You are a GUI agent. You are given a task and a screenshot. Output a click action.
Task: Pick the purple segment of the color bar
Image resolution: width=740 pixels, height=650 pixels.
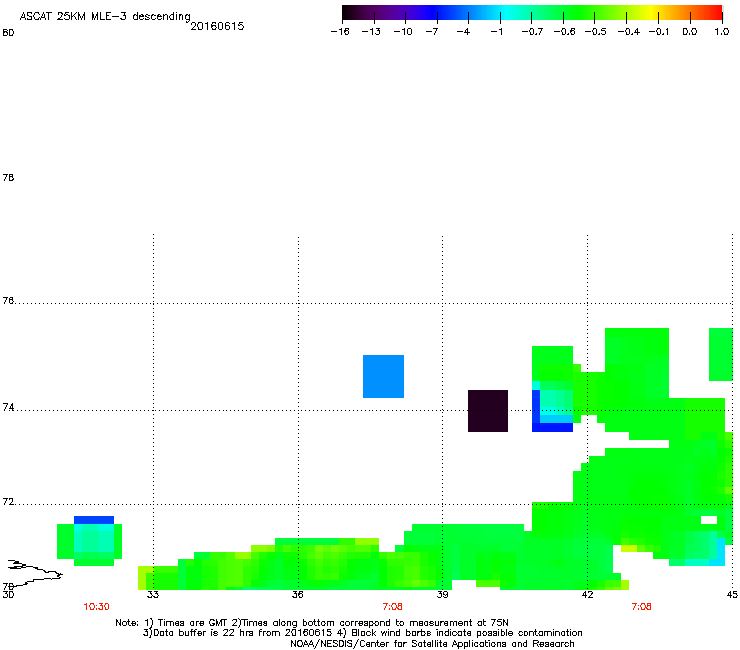click(x=406, y=13)
